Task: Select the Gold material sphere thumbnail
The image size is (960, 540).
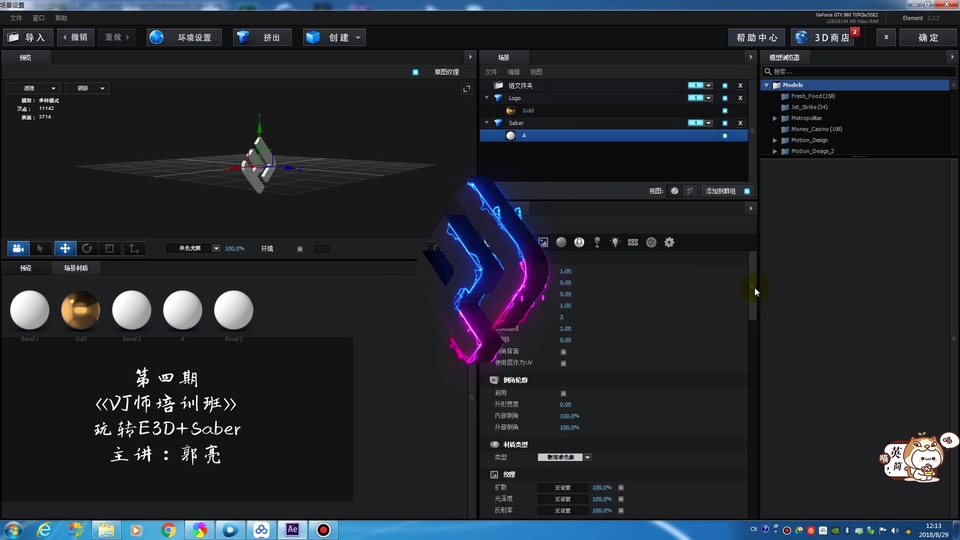Action: (x=81, y=310)
